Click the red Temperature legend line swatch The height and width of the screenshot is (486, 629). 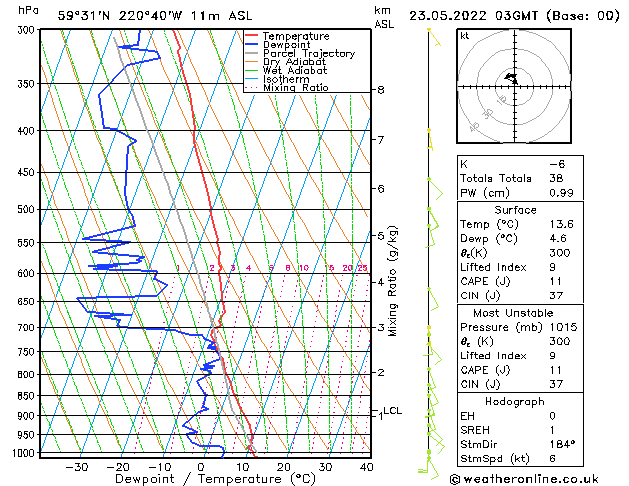pos(252,36)
